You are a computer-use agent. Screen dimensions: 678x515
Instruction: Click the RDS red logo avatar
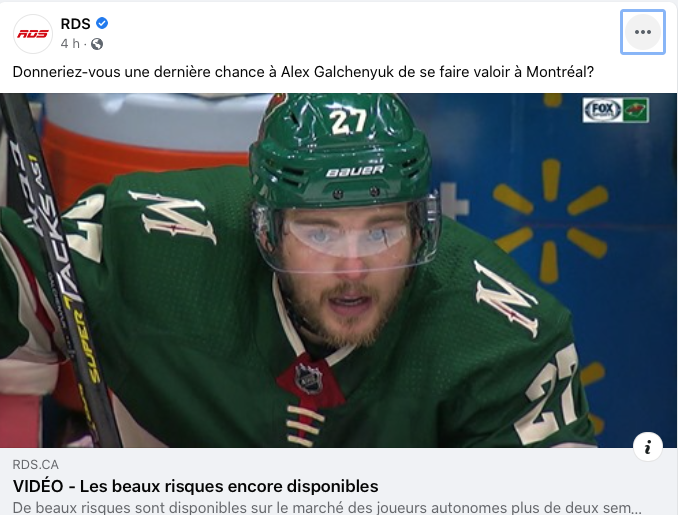[x=33, y=34]
